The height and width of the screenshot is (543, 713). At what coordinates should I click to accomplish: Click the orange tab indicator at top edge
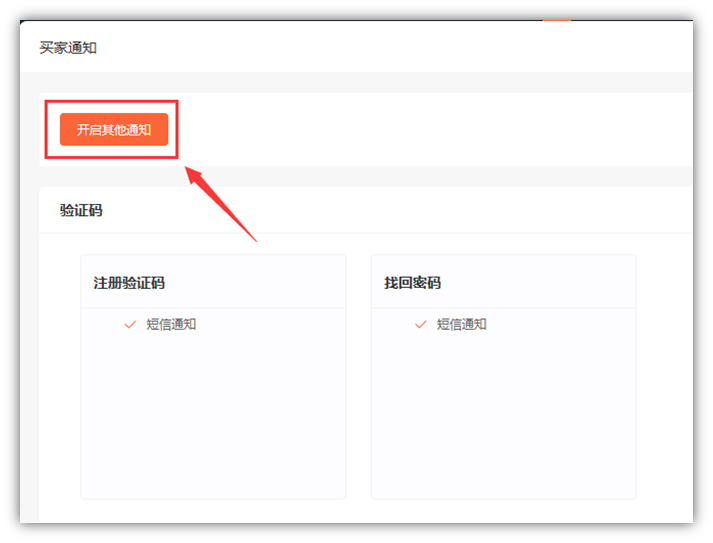(557, 19)
